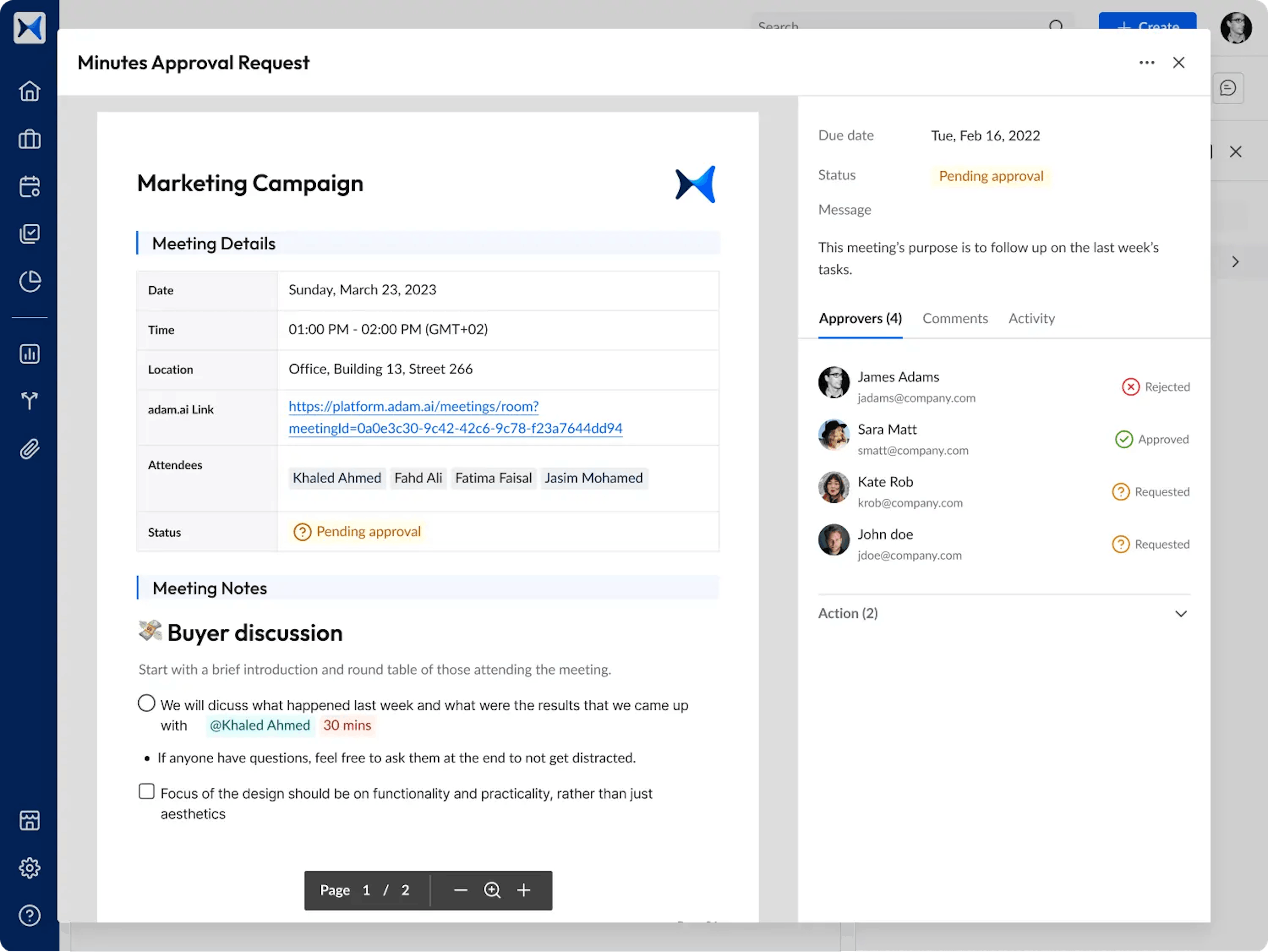Select the radio circle beside last week discussion

(147, 703)
